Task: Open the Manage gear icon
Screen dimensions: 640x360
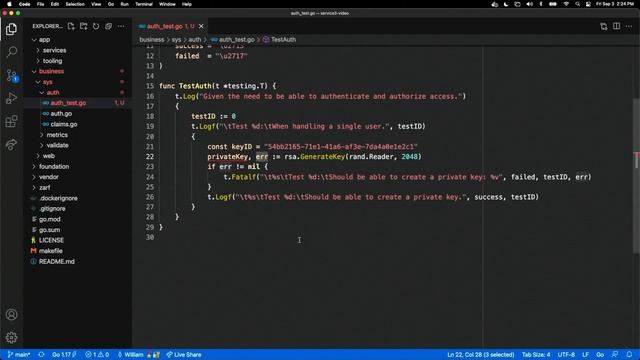Action: click(11, 338)
